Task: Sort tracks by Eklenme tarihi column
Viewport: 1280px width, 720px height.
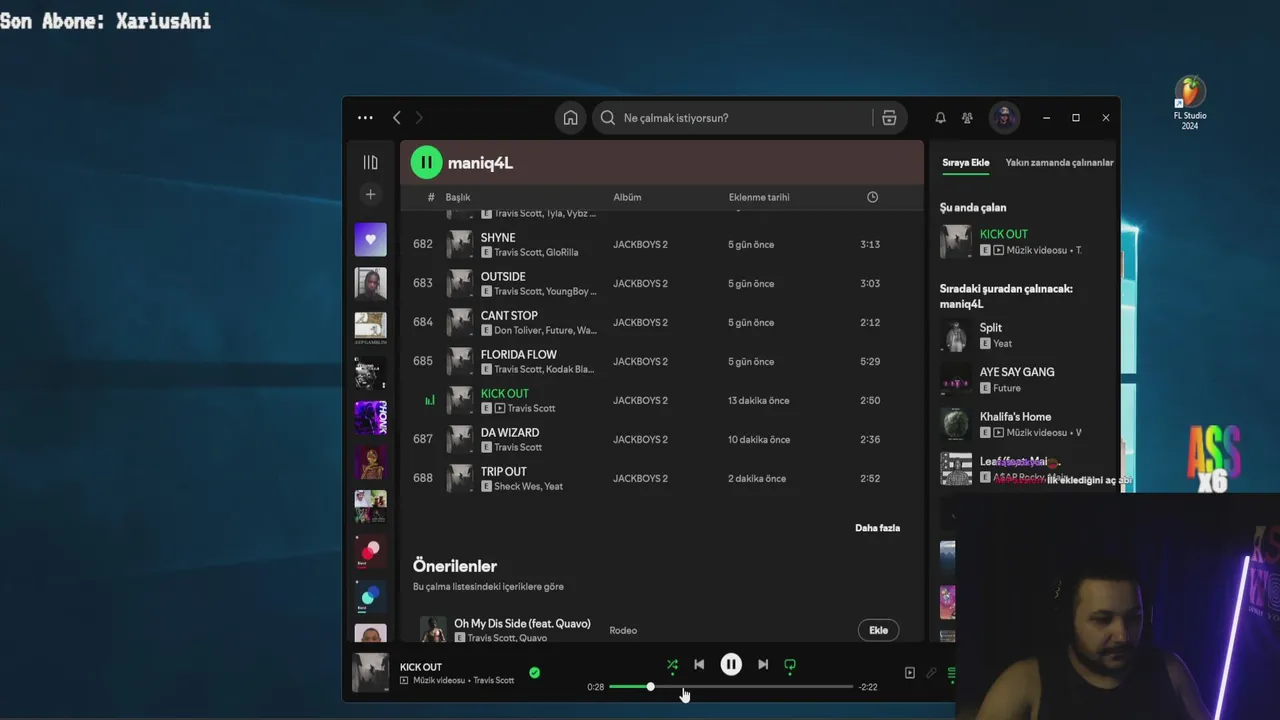Action: point(759,197)
